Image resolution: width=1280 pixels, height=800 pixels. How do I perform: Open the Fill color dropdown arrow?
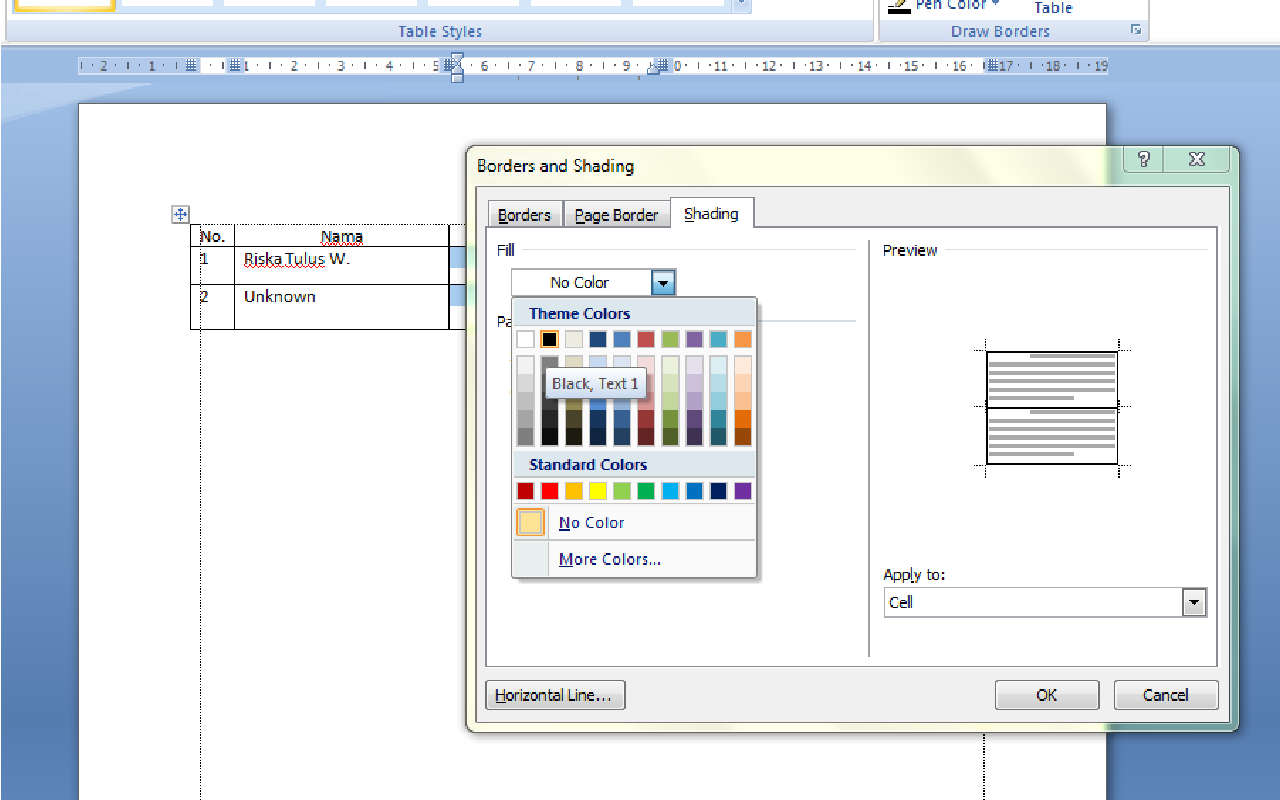(664, 283)
